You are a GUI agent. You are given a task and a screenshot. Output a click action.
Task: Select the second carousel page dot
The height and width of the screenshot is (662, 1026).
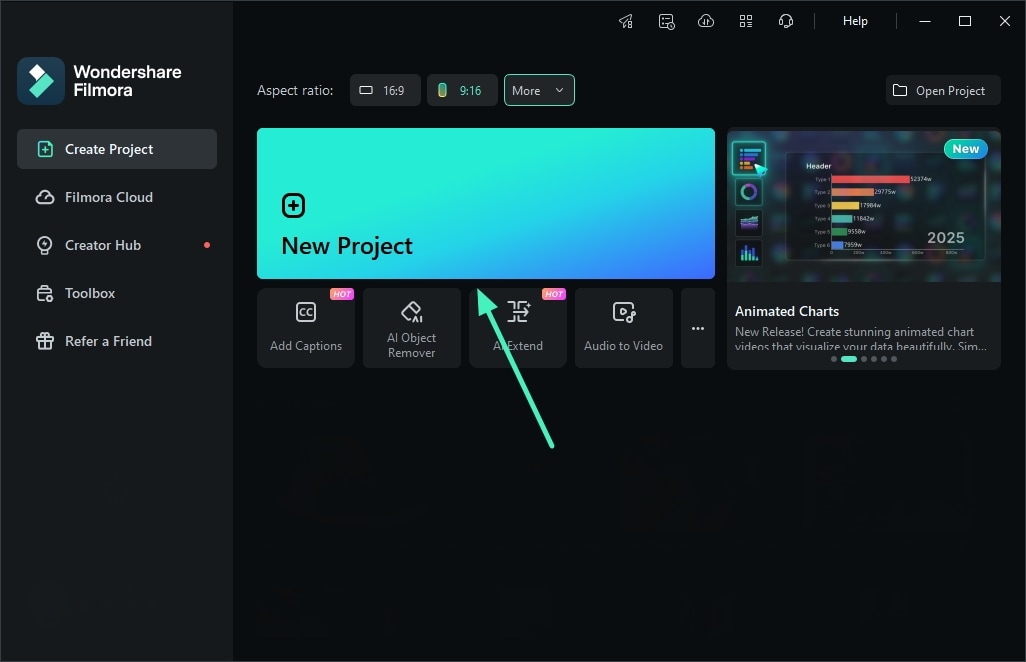pyautogui.click(x=849, y=358)
